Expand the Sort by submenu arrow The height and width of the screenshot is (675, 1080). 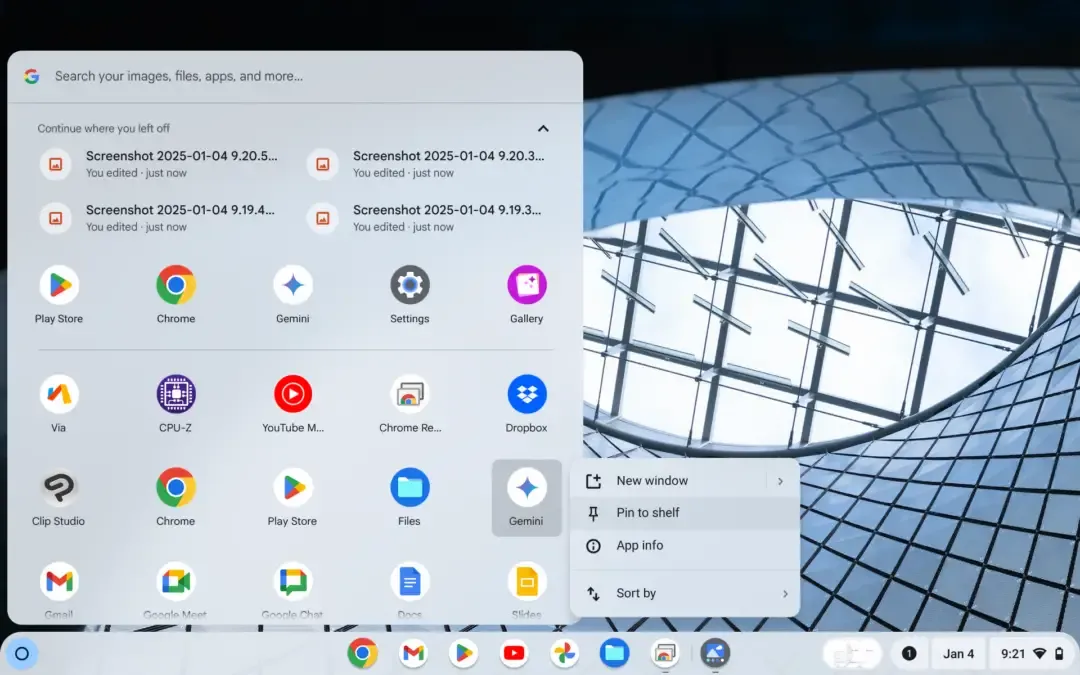785,594
